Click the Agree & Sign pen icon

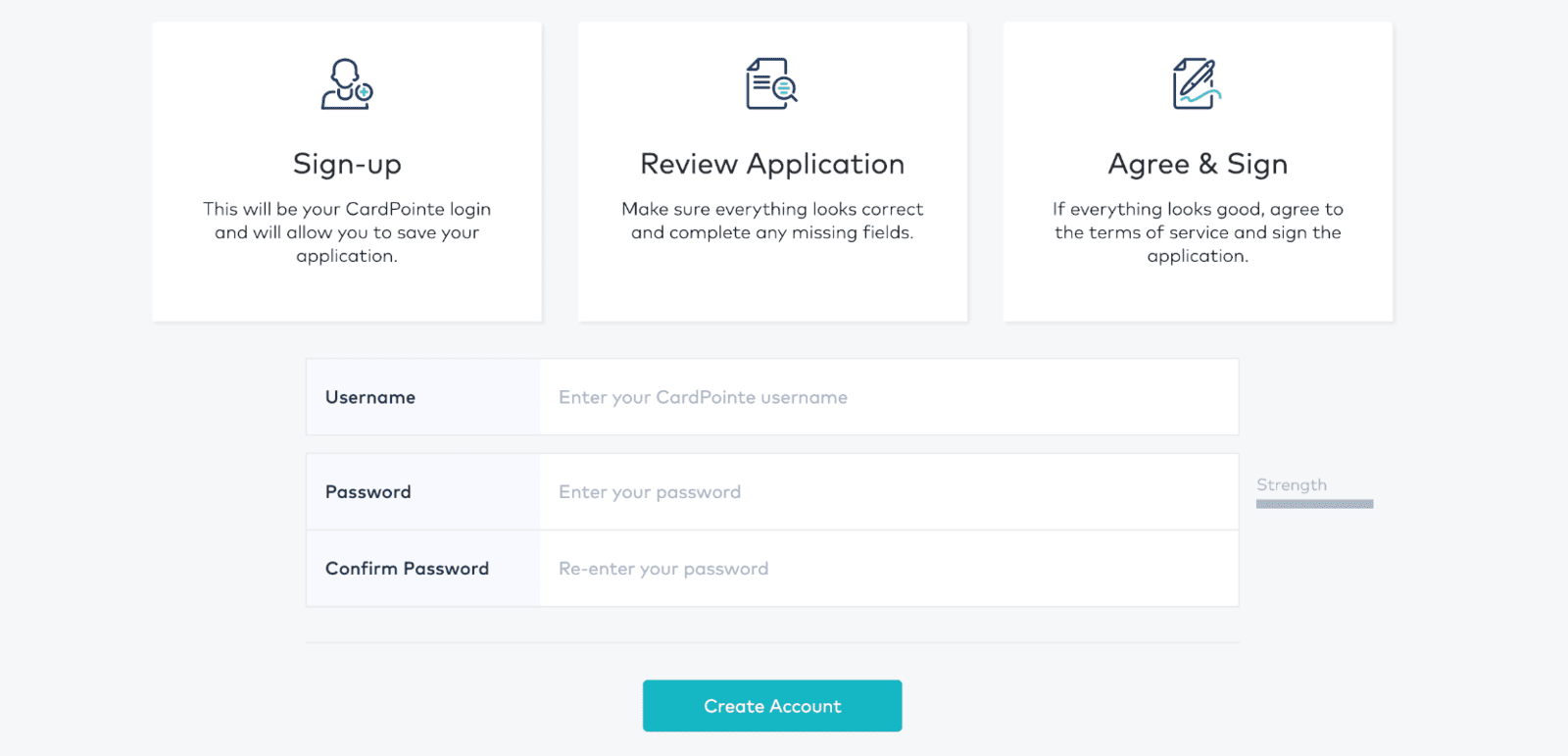click(x=1198, y=84)
